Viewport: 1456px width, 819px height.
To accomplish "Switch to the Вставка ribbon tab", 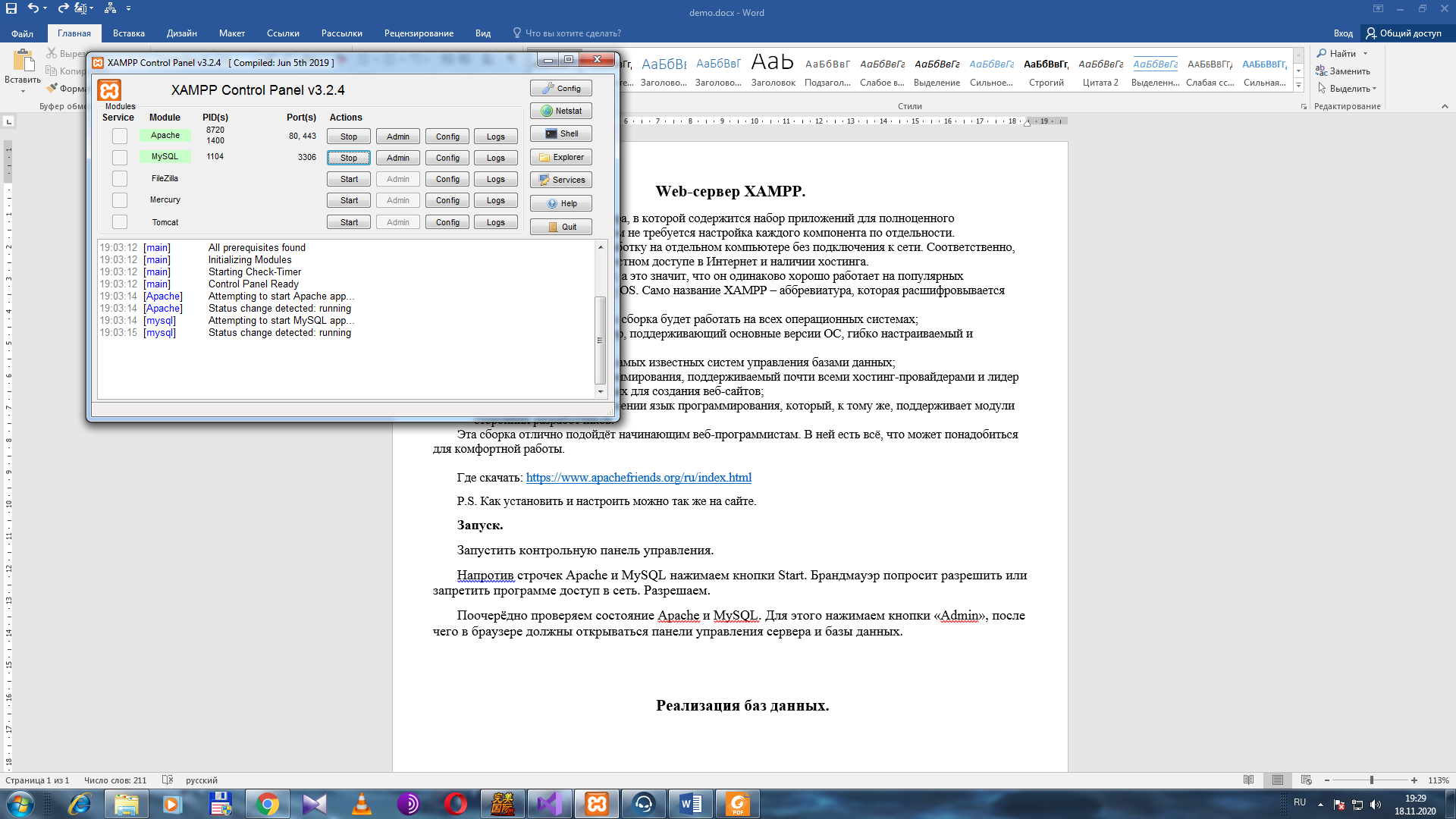I will pos(129,33).
